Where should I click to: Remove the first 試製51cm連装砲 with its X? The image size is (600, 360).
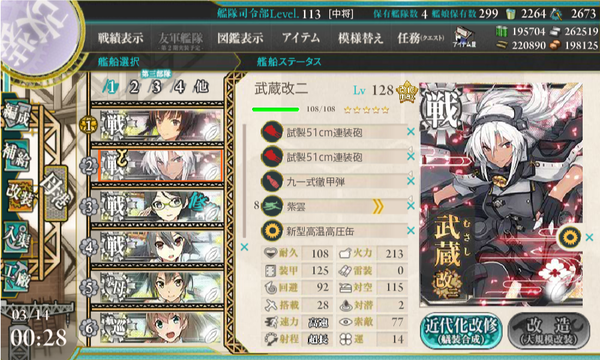coord(411,132)
